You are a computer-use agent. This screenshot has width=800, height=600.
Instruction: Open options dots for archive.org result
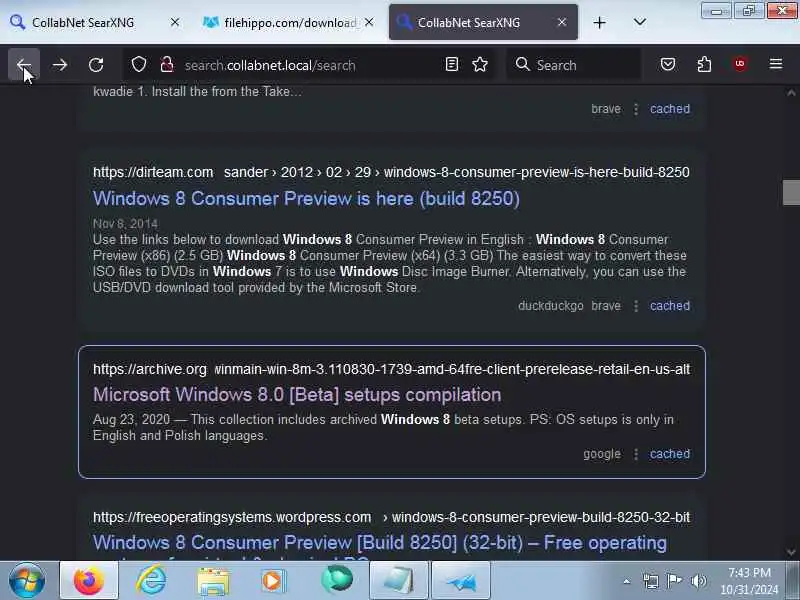(636, 454)
